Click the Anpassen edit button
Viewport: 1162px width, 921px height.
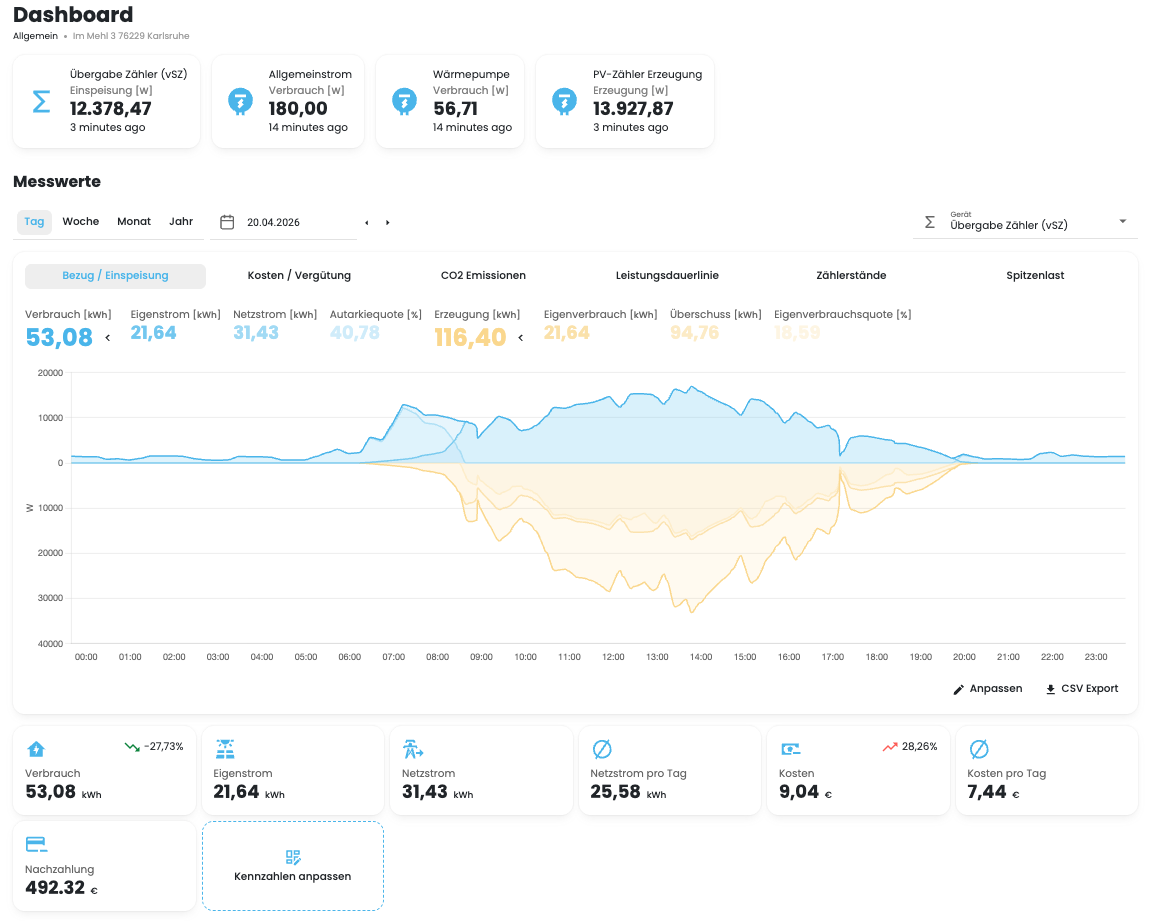click(x=988, y=689)
